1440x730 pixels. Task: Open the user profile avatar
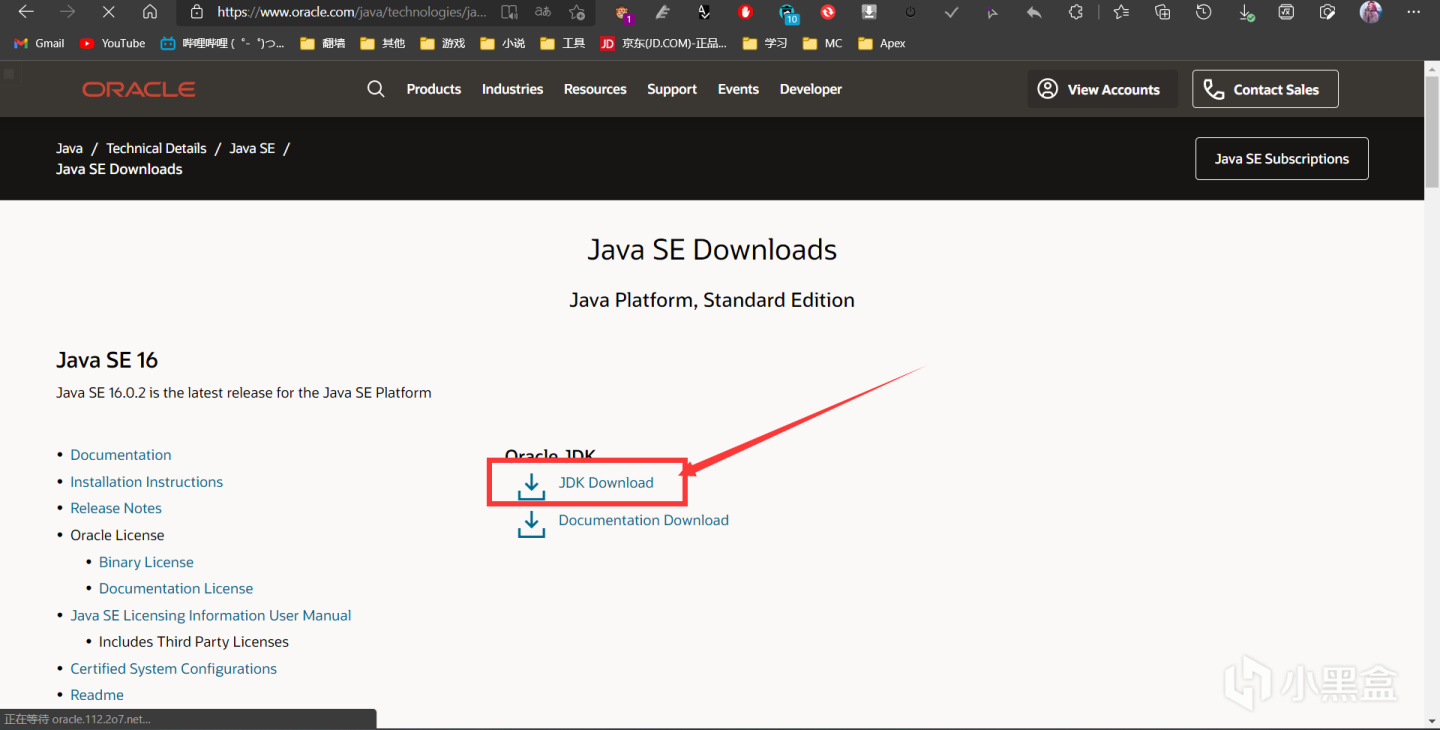tap(1370, 12)
